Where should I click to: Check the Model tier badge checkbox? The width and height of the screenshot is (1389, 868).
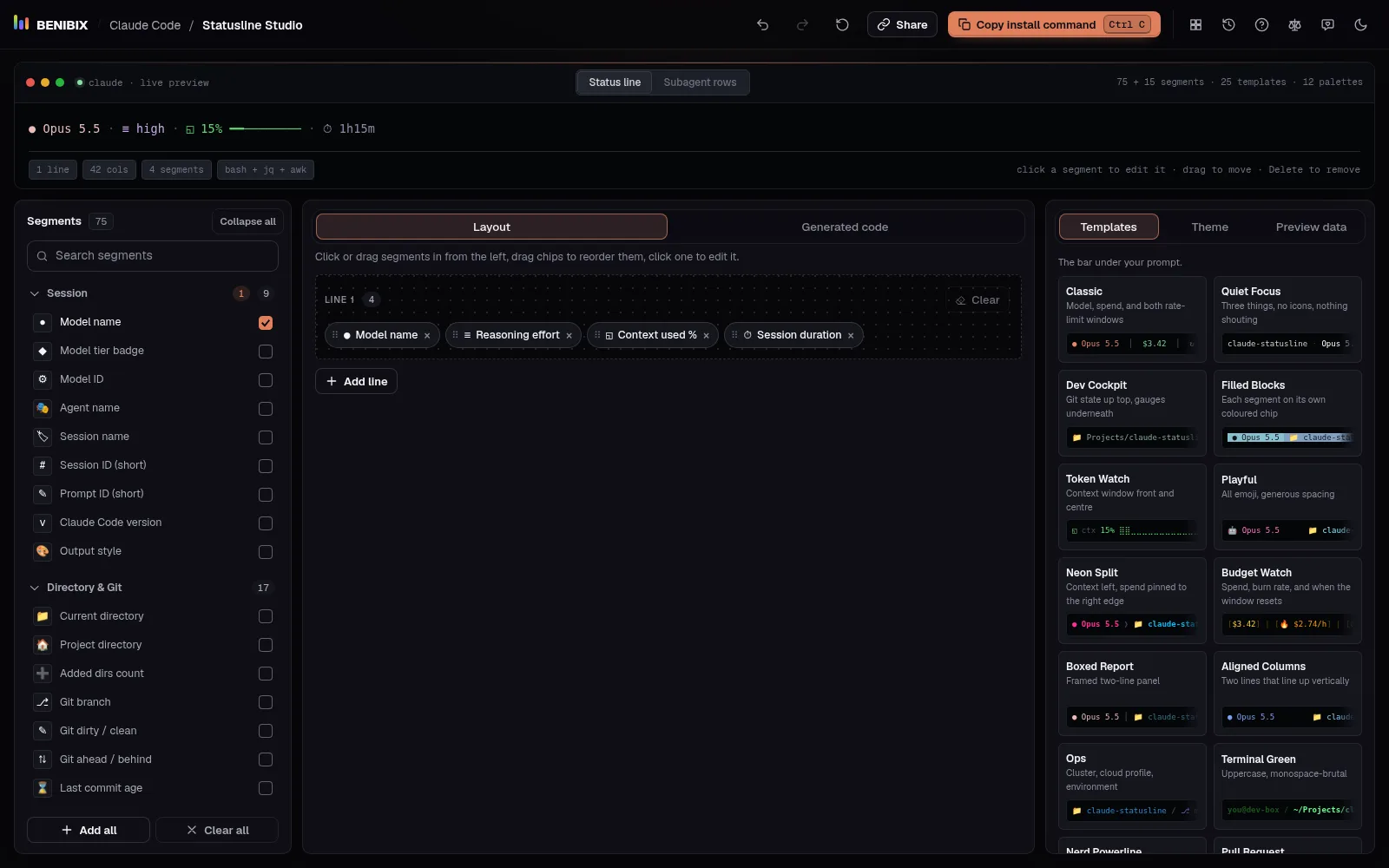(266, 352)
